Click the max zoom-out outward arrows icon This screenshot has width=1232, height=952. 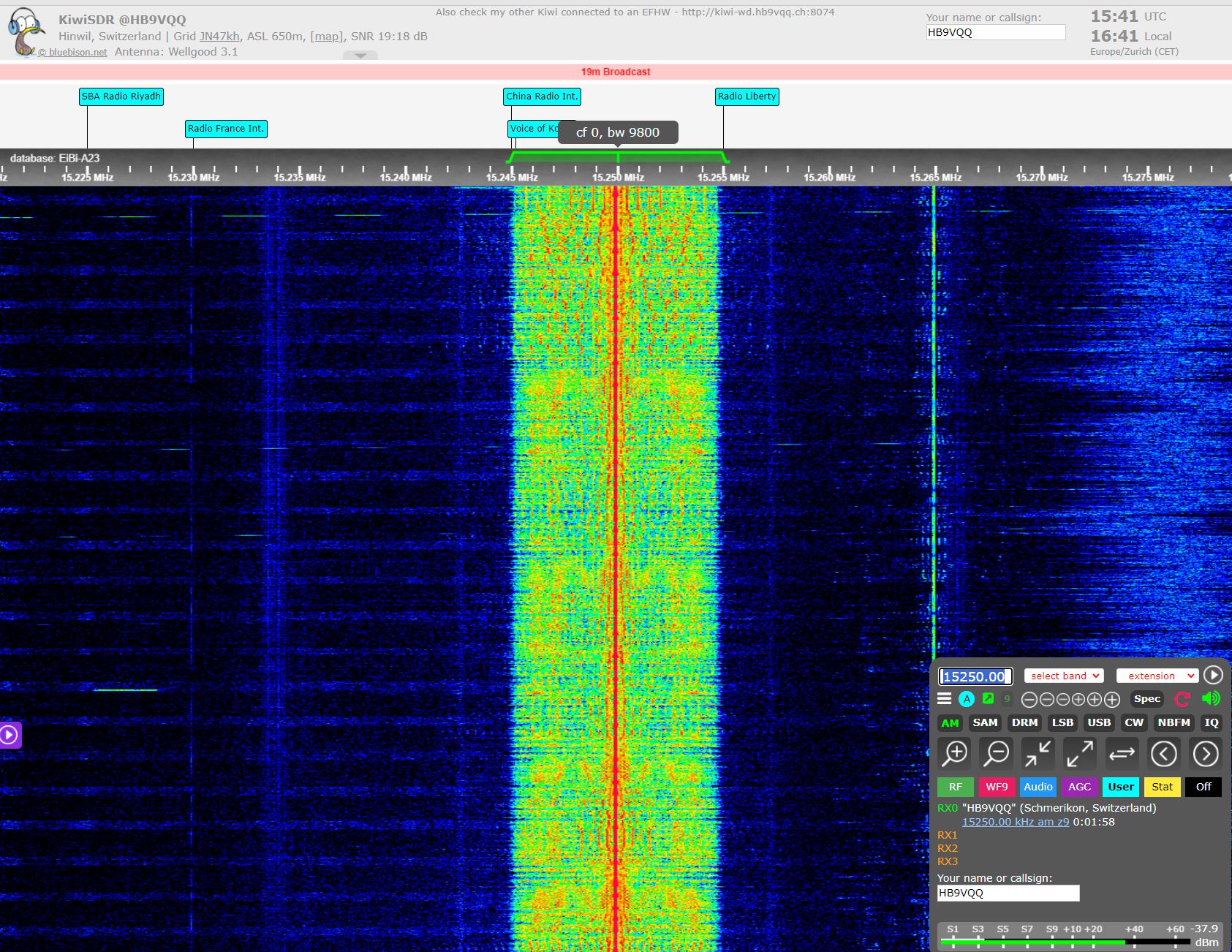coord(1080,753)
